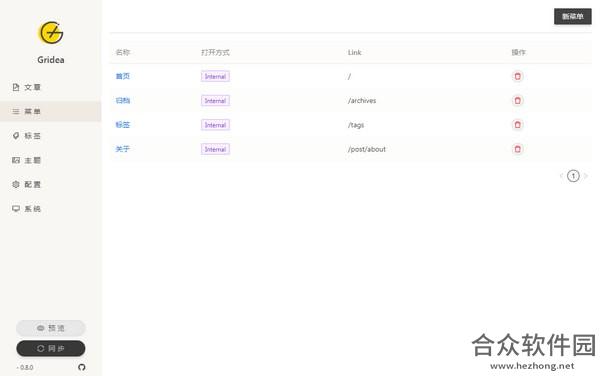
Task: Open the 归档 menu entry
Action: click(123, 101)
